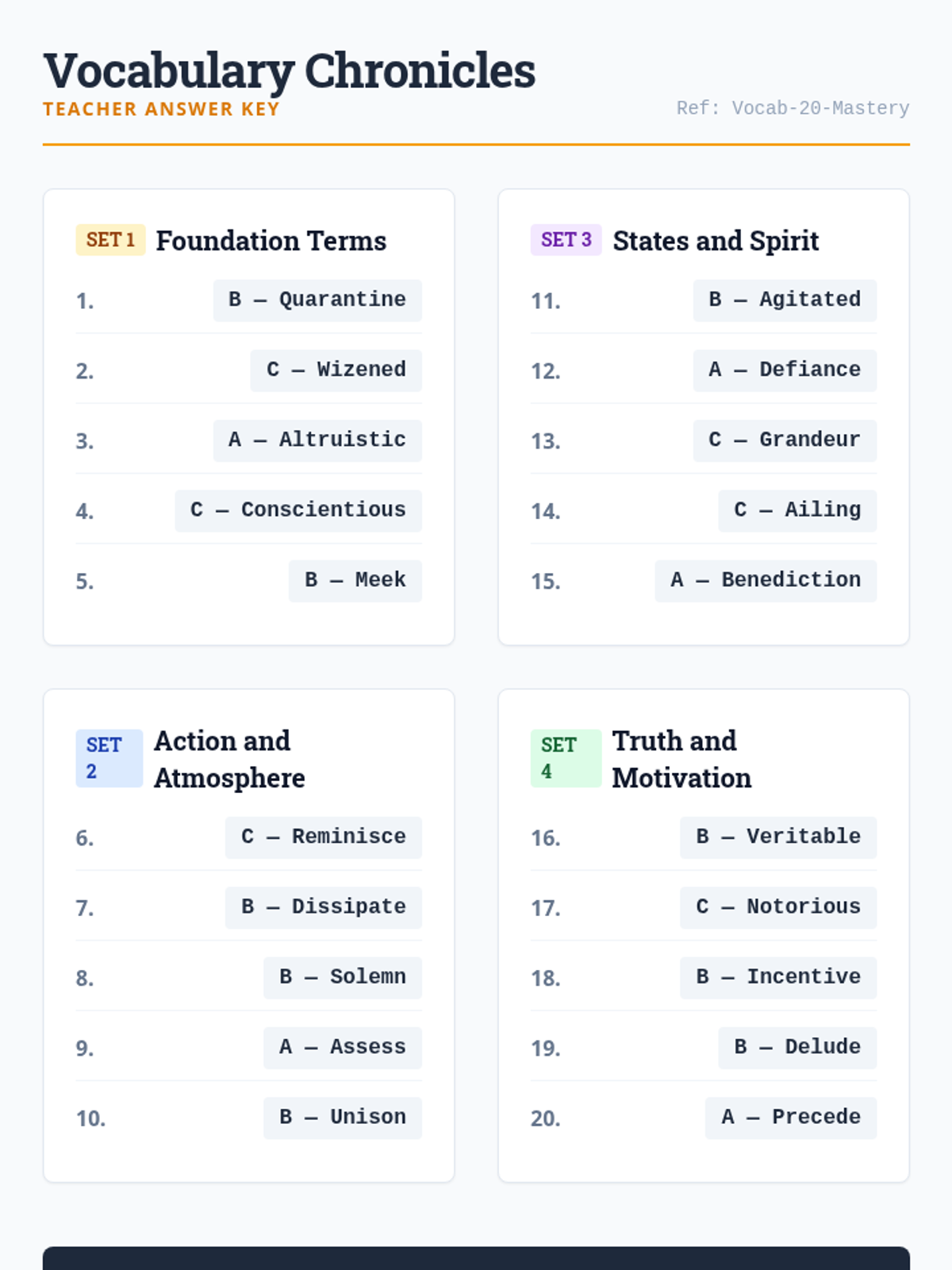
Task: Click the SET 3 badge
Action: click(x=566, y=240)
